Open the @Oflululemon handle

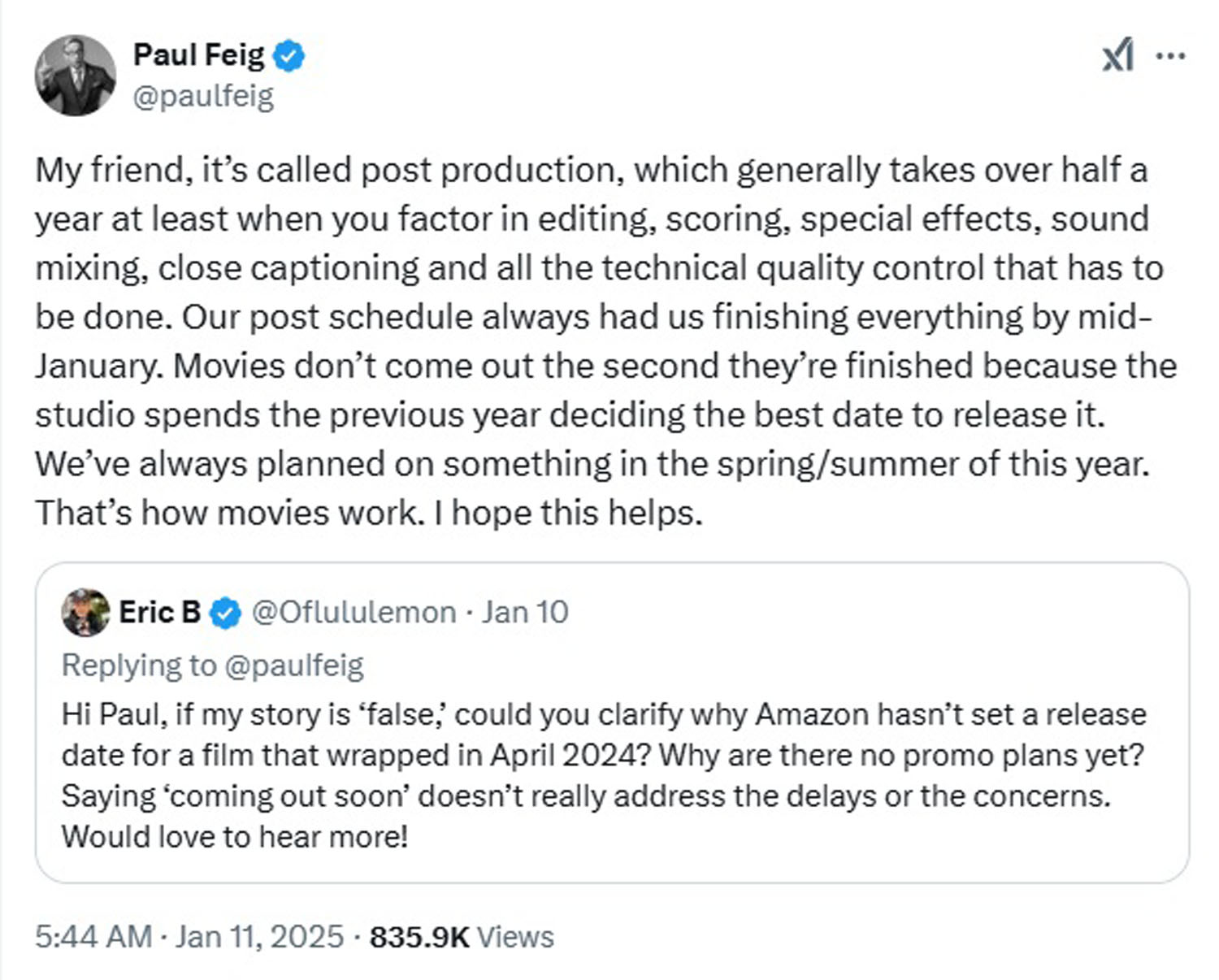354,612
